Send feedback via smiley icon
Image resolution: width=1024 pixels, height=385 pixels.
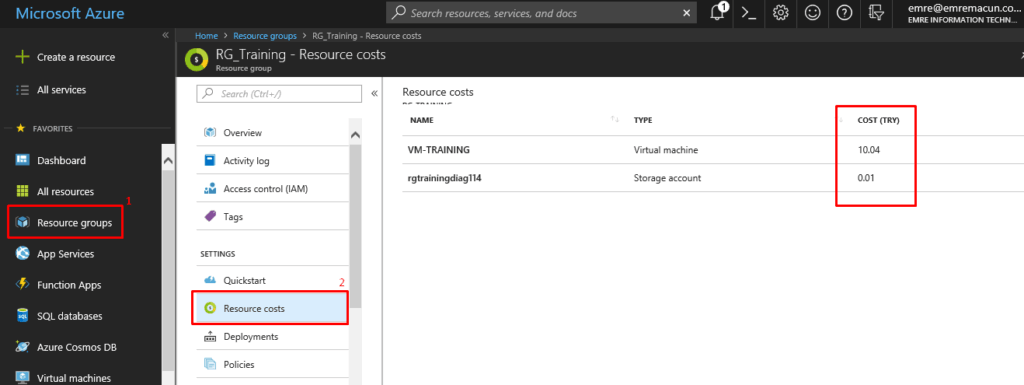click(812, 13)
